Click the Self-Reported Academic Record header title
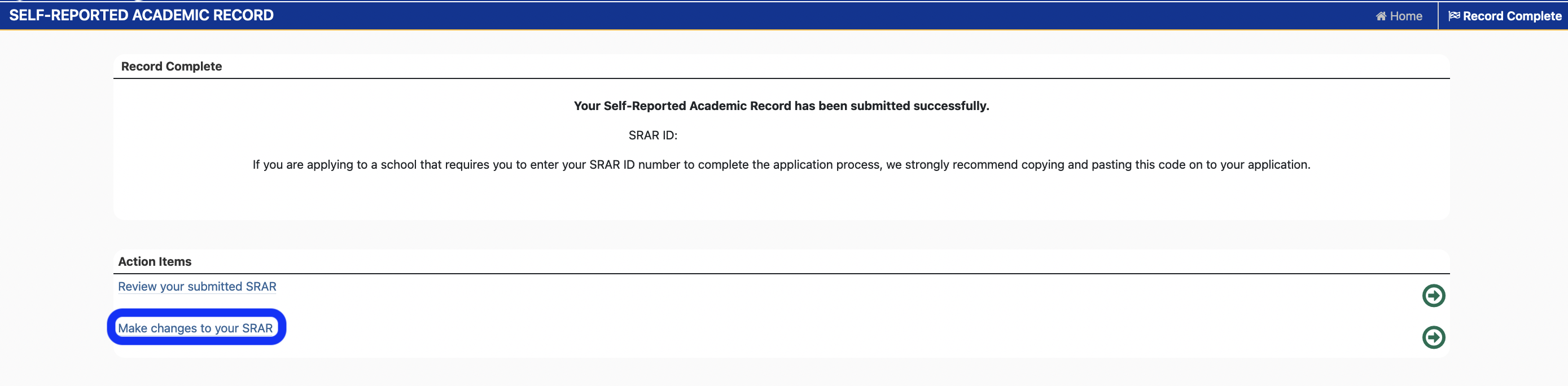 click(x=141, y=15)
